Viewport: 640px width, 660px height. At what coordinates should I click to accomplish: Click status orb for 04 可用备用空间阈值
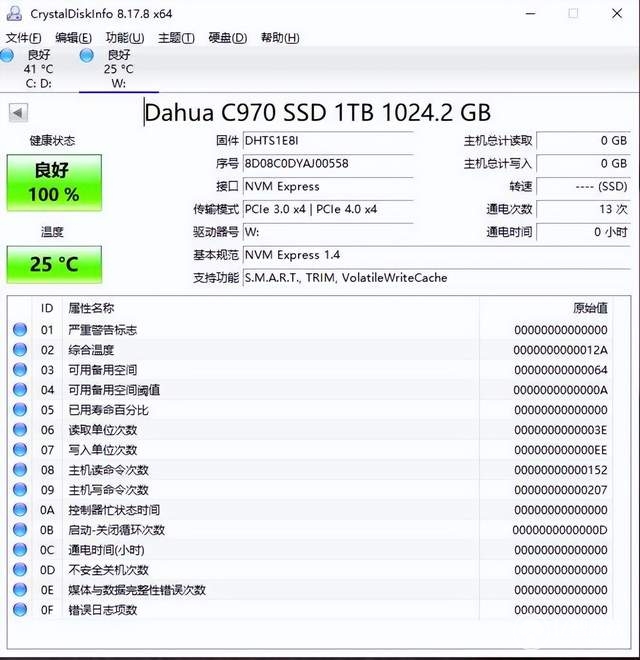(x=20, y=389)
